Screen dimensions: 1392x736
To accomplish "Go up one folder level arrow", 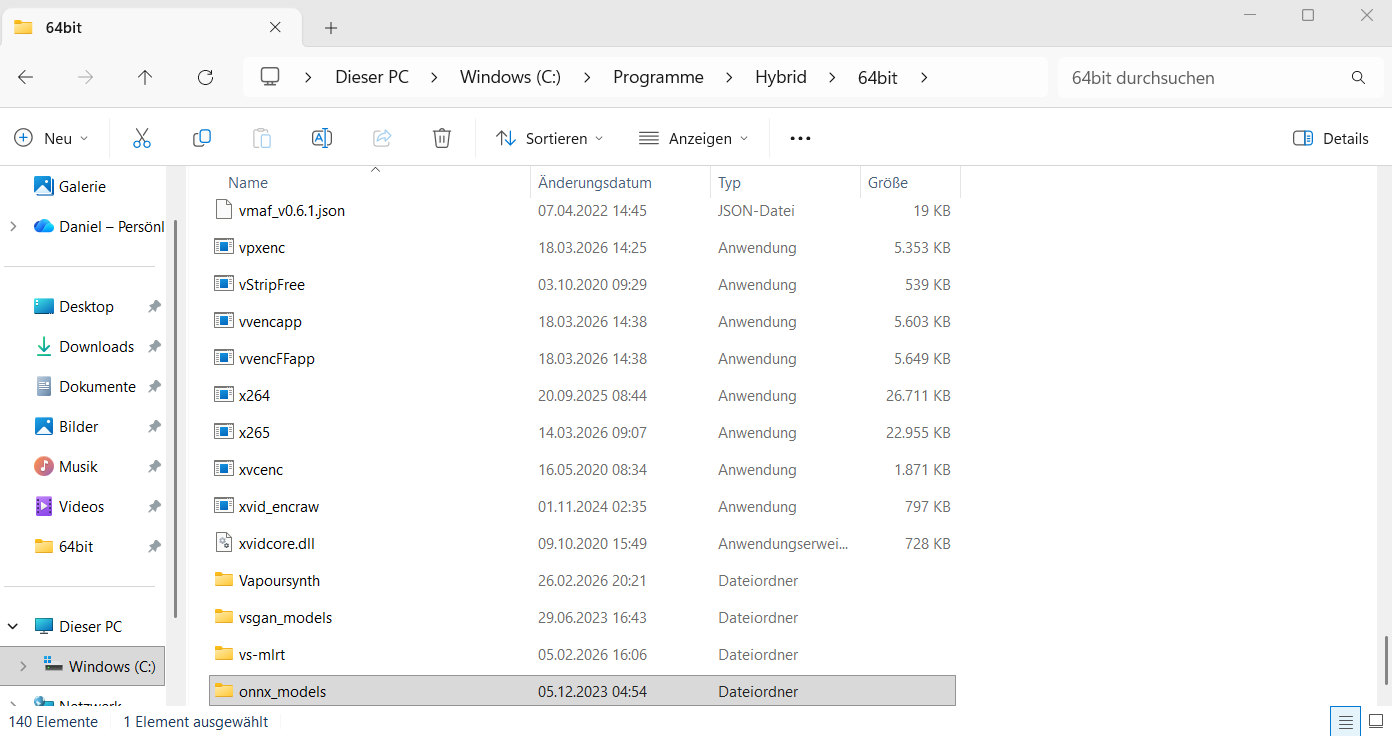I will click(145, 77).
